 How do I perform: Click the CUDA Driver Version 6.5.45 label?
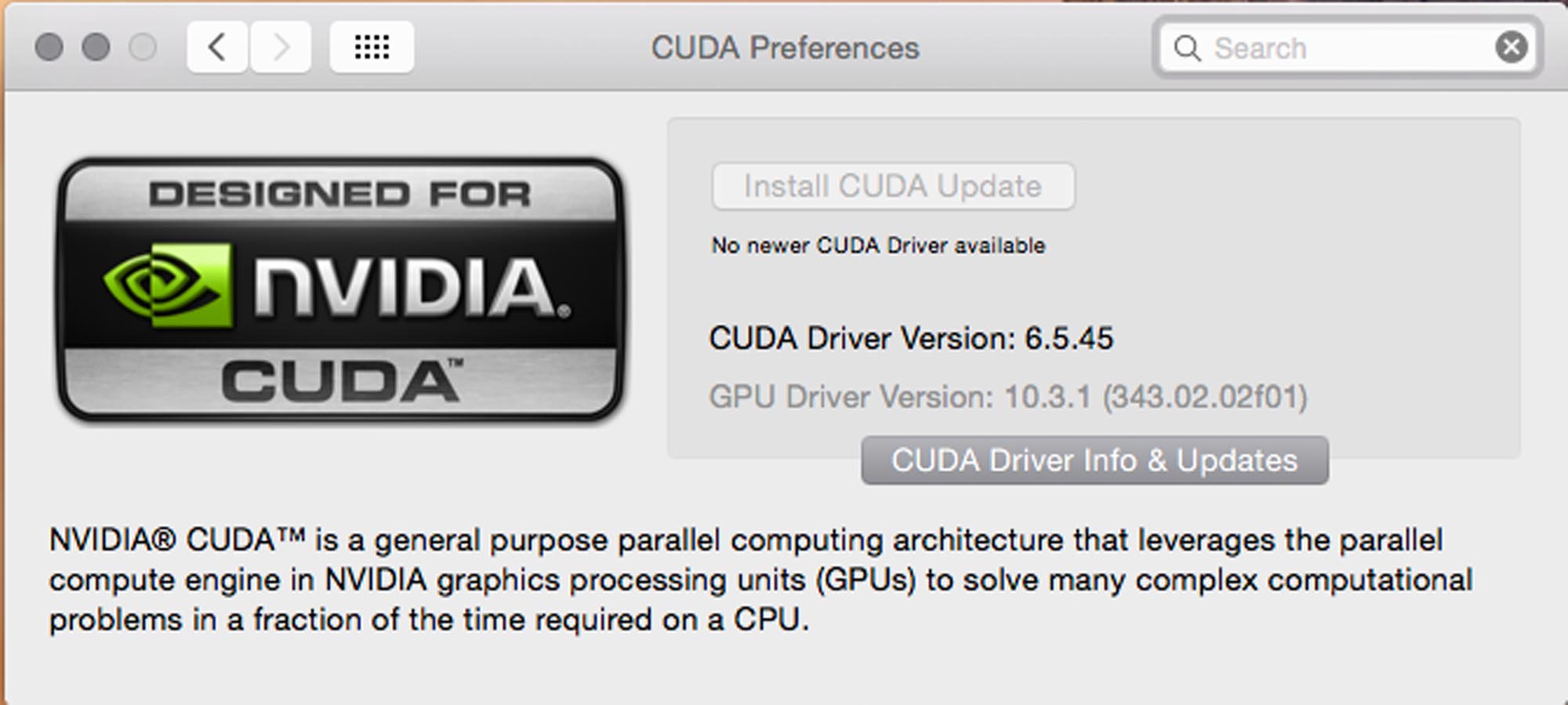click(x=911, y=339)
